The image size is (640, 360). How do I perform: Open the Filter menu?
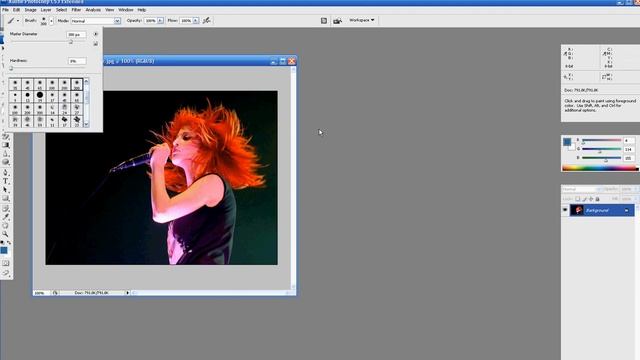click(x=76, y=10)
